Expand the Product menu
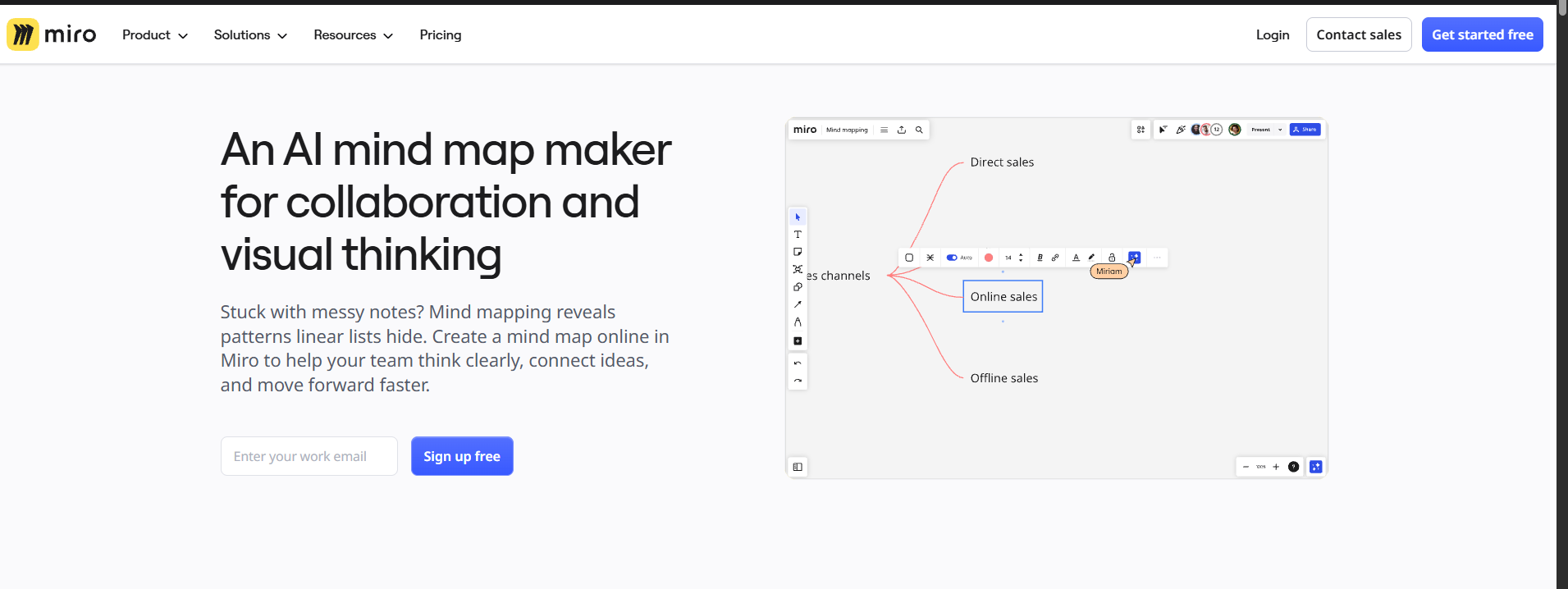 [155, 34]
